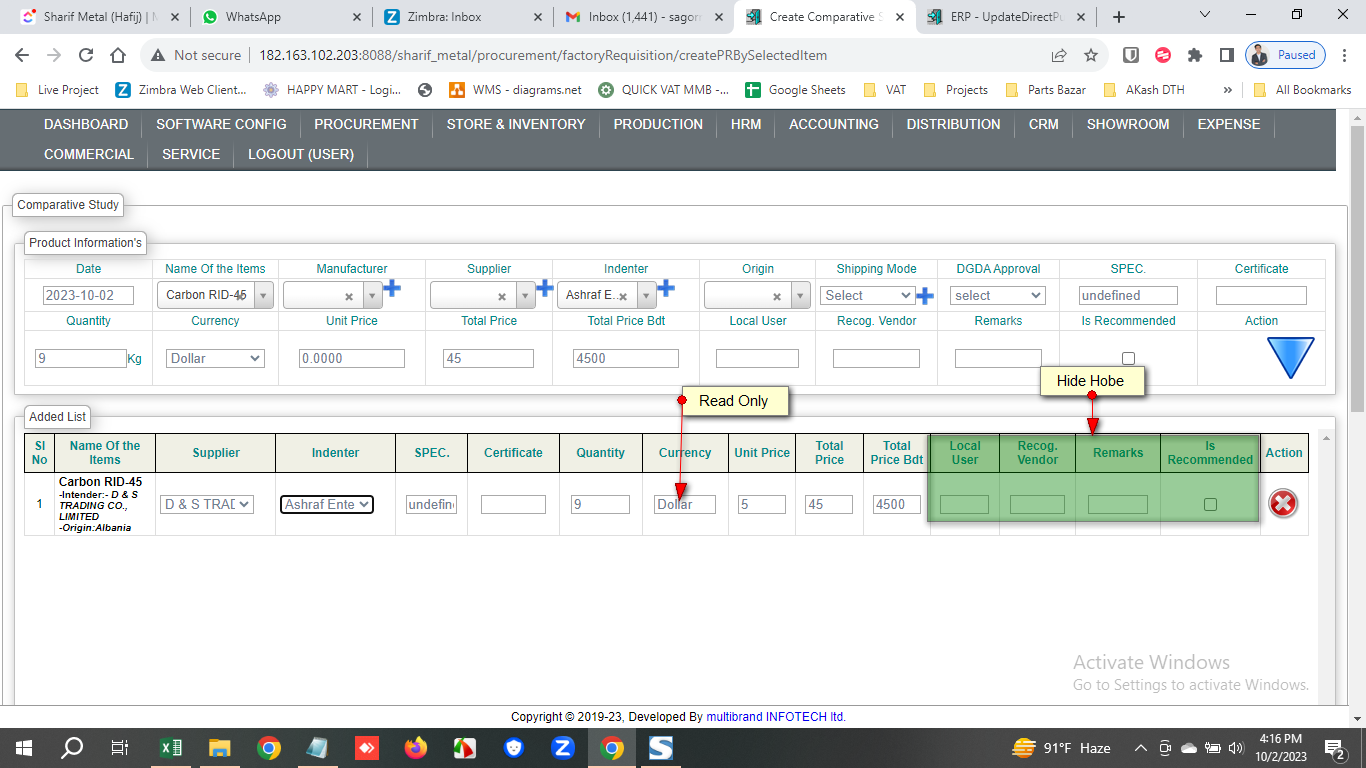
Task: Click the blue plus icon beside Supplier
Action: [x=545, y=289]
